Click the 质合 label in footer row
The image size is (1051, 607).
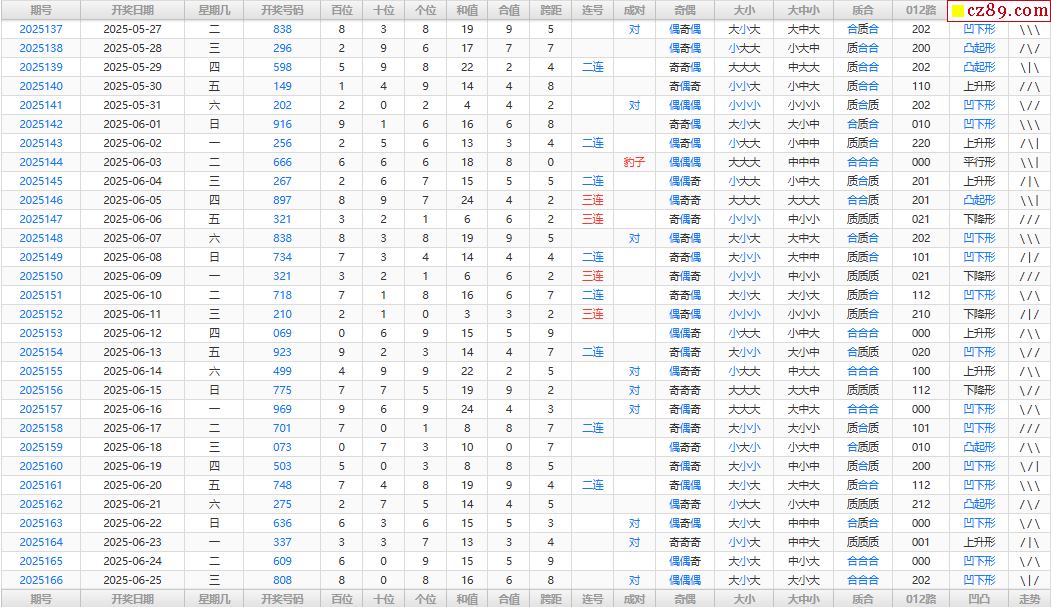(862, 599)
